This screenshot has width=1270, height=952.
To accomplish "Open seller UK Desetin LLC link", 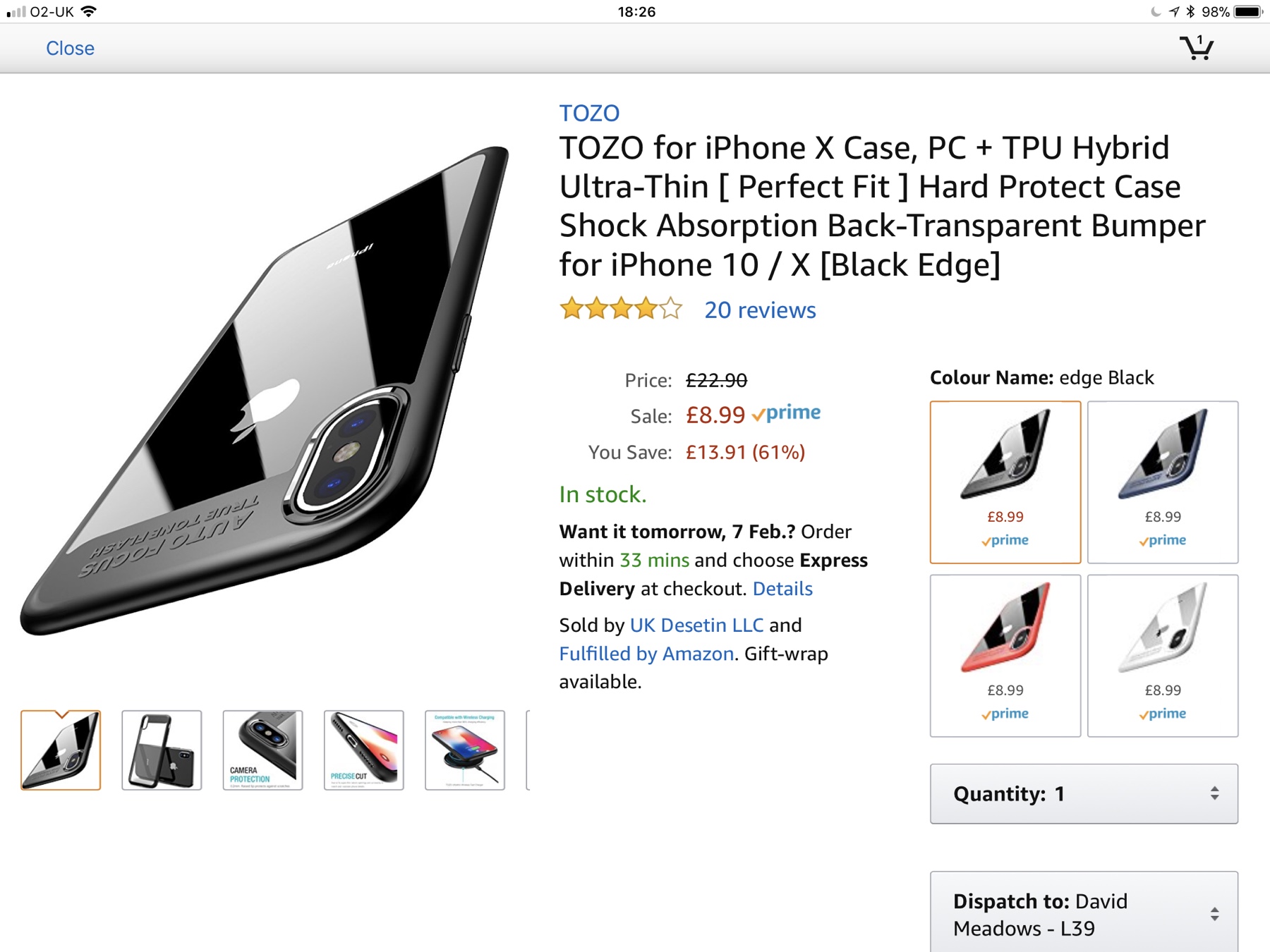I will [696, 625].
